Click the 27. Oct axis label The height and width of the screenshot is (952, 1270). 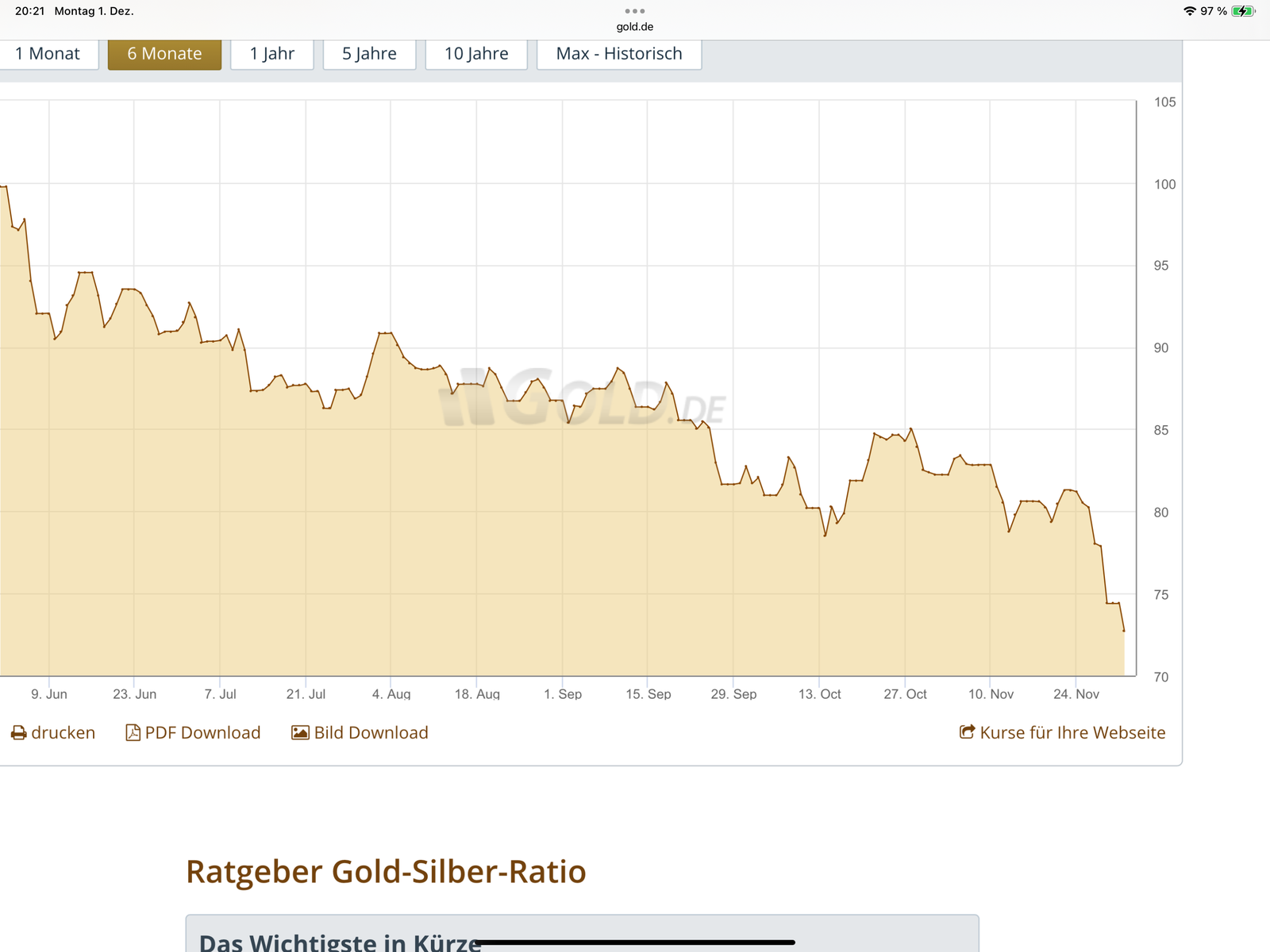906,694
